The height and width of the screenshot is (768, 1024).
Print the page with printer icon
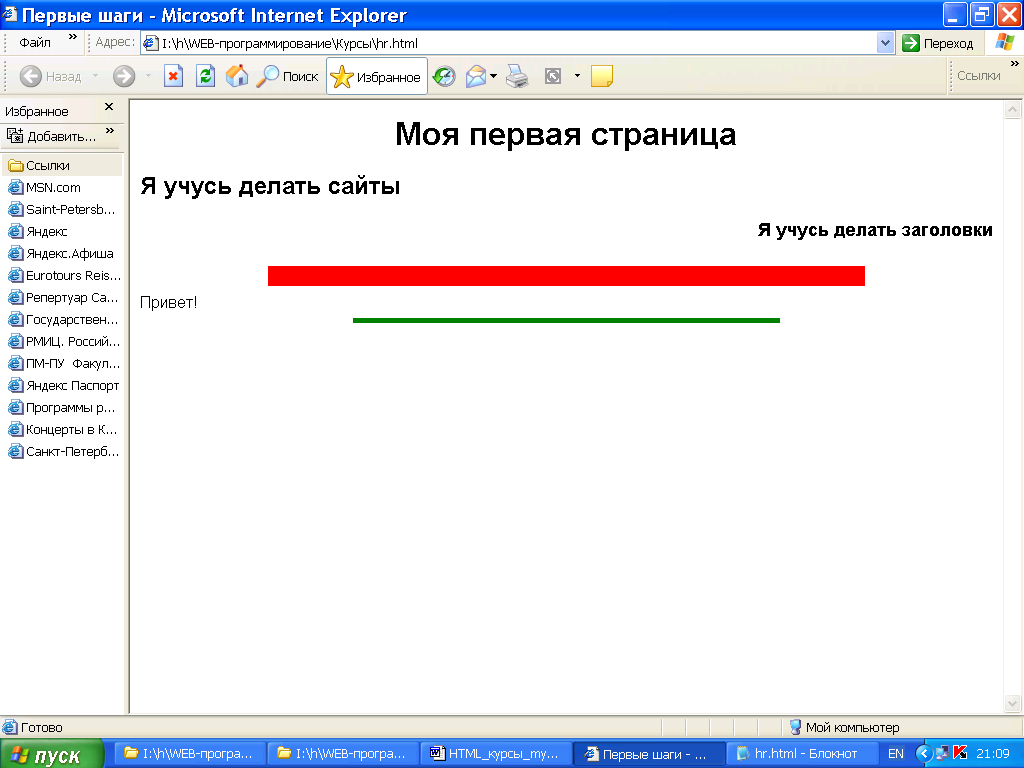click(517, 76)
